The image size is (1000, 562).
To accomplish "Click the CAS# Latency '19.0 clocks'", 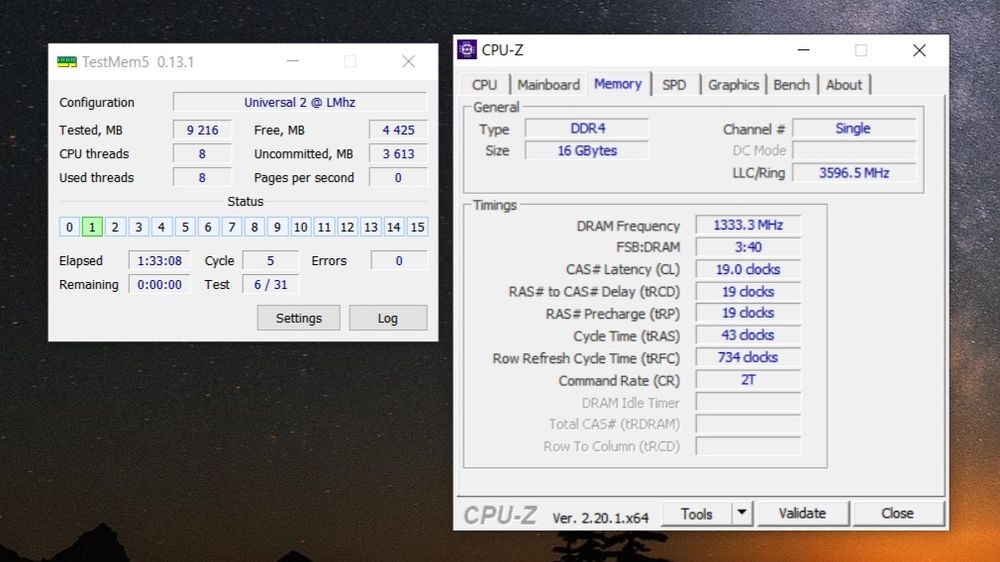I will pyautogui.click(x=747, y=269).
